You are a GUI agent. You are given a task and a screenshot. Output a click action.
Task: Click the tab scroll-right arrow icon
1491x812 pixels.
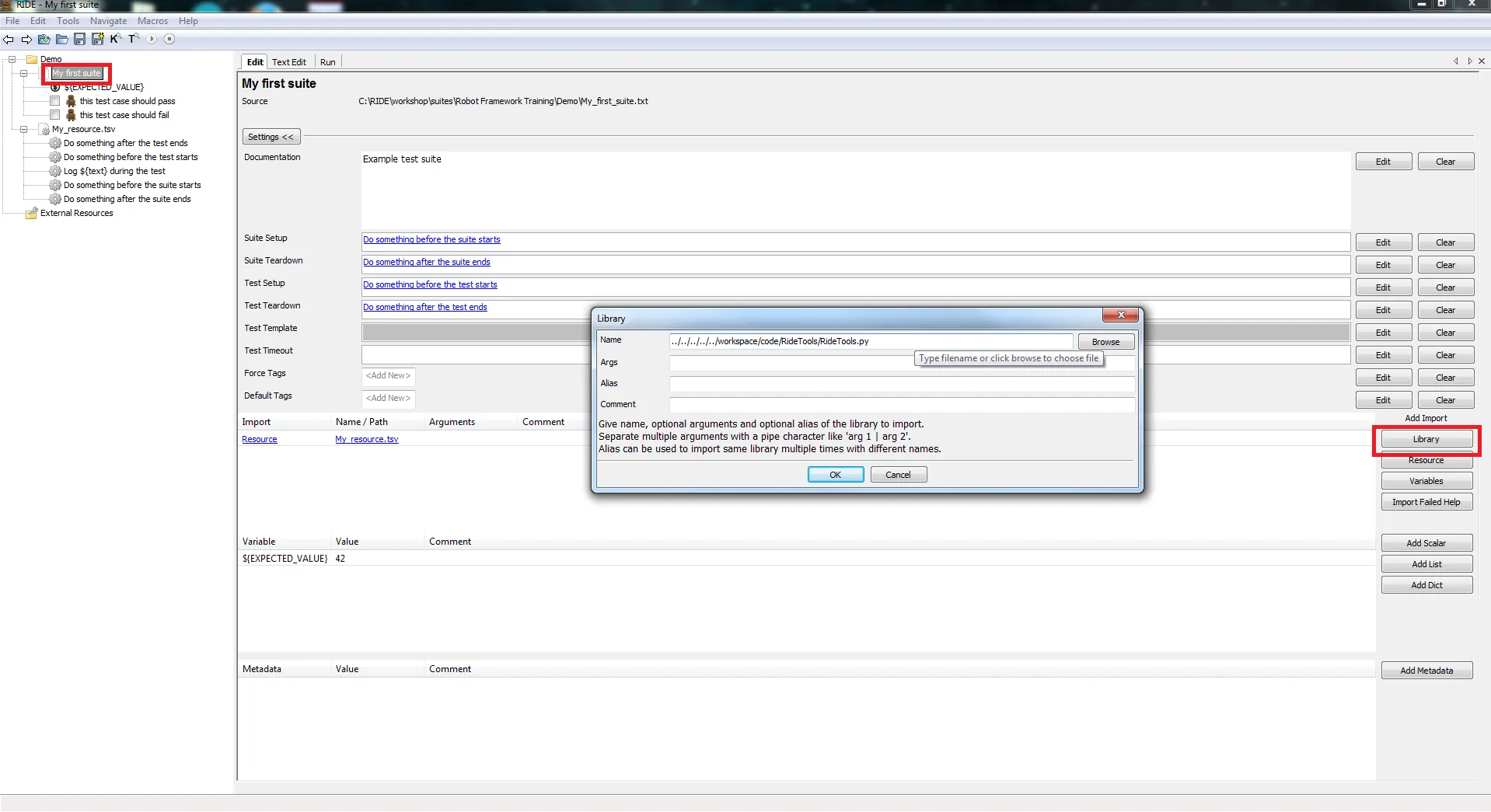(1469, 61)
